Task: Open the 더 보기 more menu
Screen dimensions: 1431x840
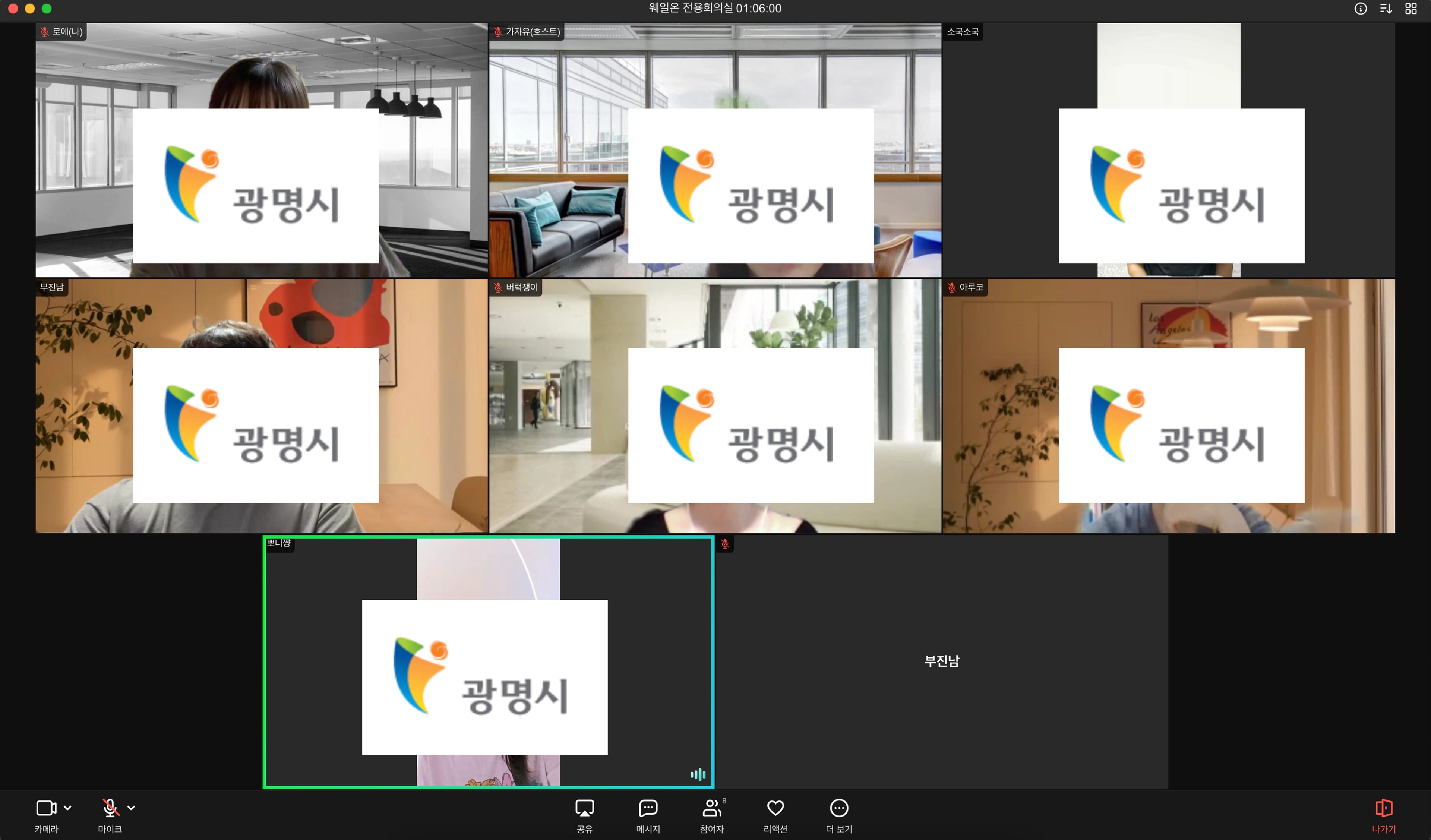Action: click(x=839, y=815)
